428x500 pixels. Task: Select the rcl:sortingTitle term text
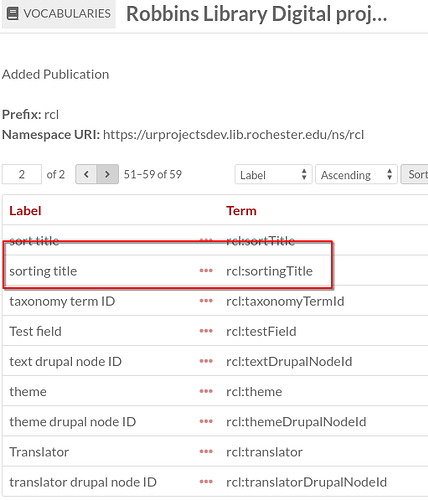(x=269, y=271)
